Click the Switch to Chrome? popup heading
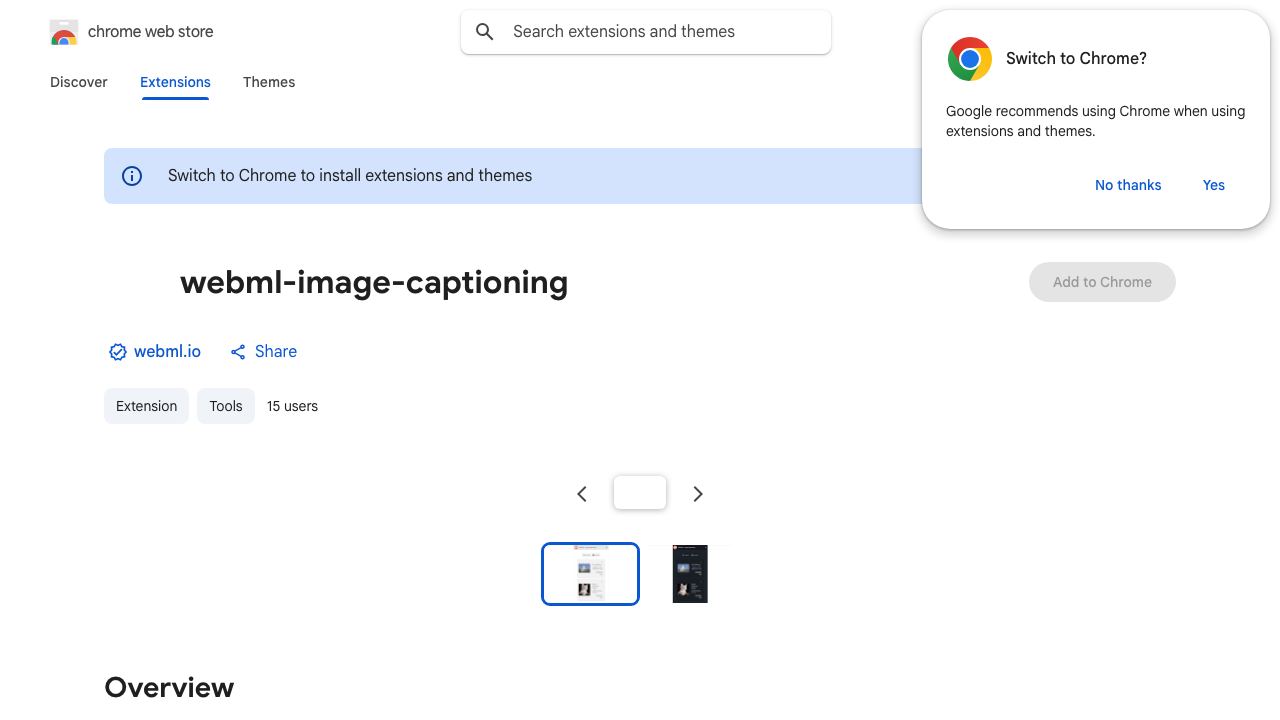The image size is (1280, 720). click(x=1076, y=59)
